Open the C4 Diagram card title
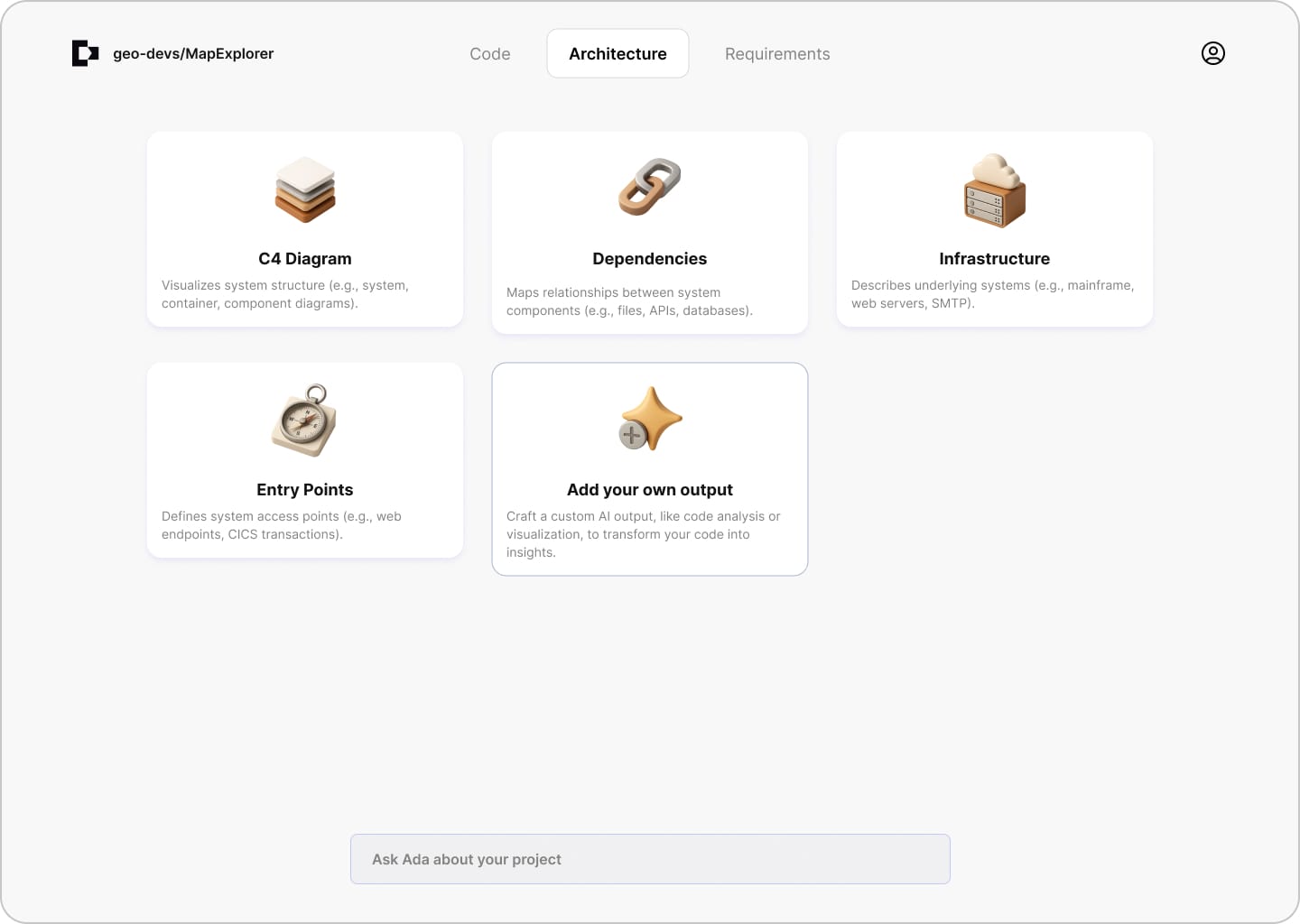 click(x=305, y=259)
